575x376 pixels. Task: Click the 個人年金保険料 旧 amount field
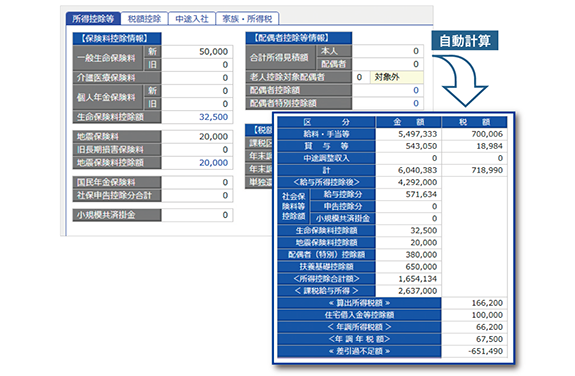197,104
